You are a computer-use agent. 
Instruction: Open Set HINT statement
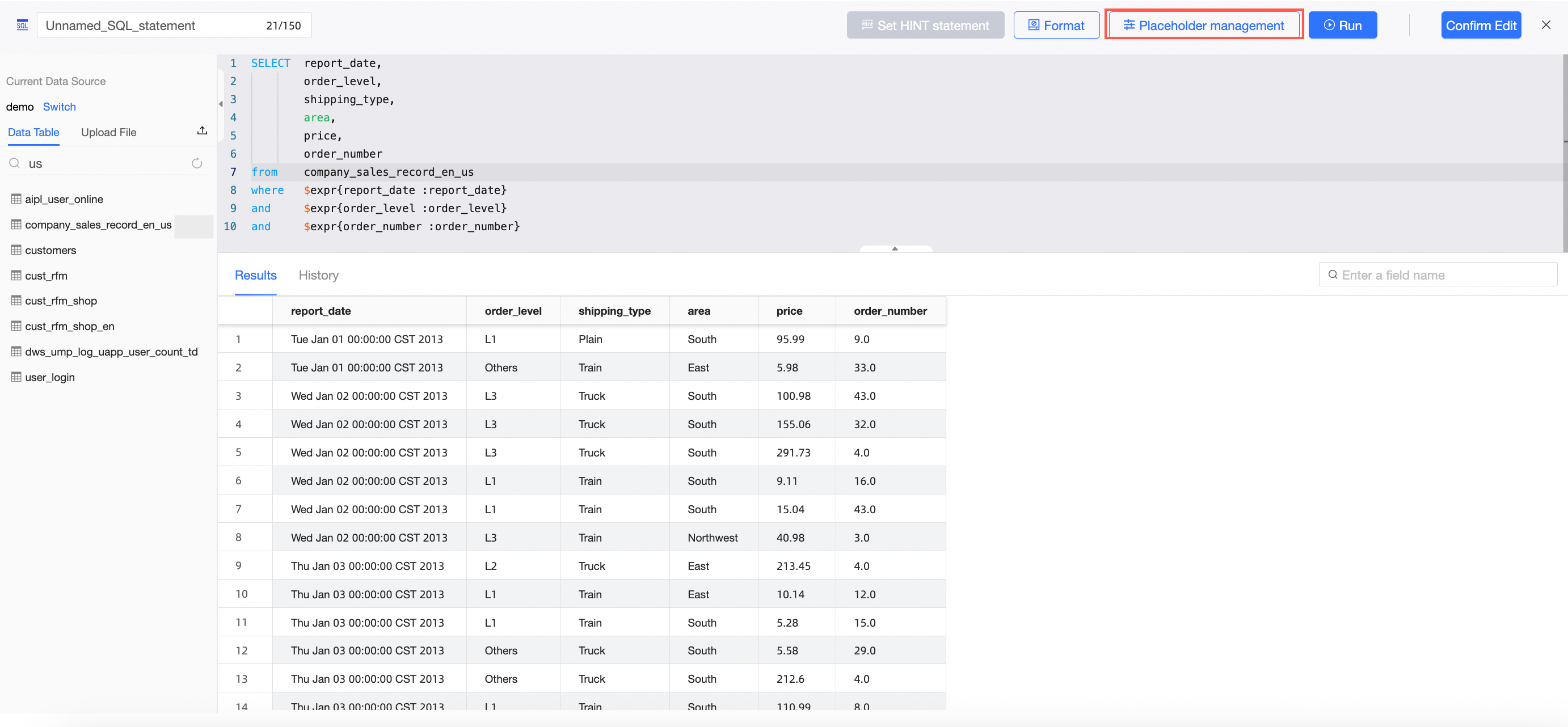[x=925, y=25]
